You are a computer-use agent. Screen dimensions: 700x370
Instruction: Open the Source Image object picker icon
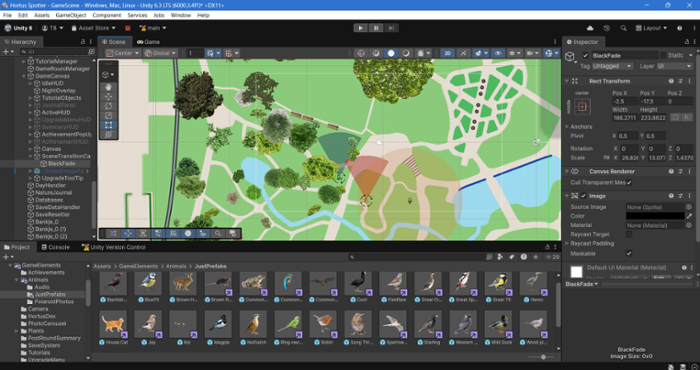click(689, 207)
